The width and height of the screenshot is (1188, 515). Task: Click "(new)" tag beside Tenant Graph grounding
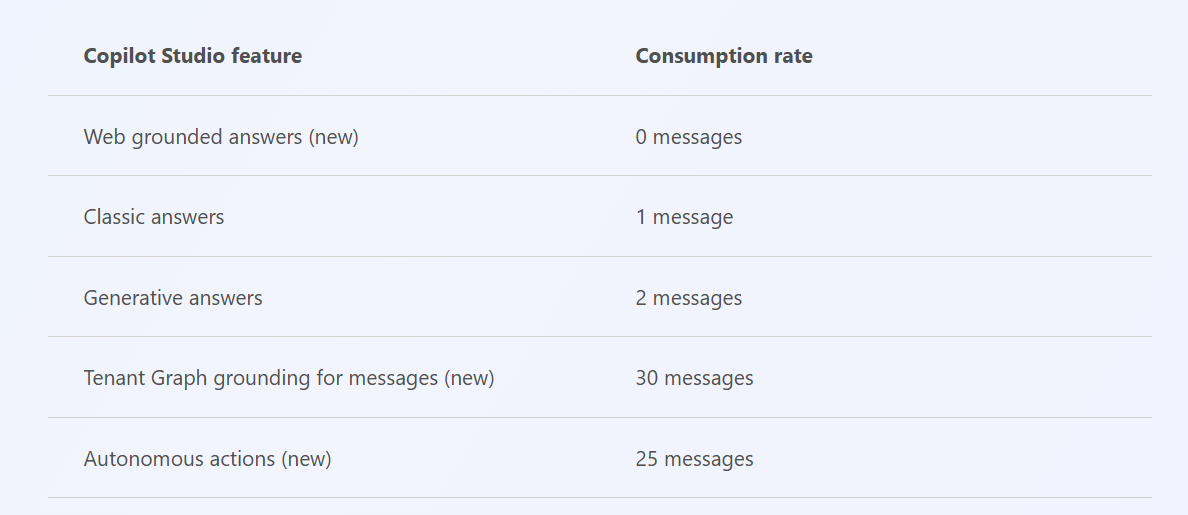[469, 378]
